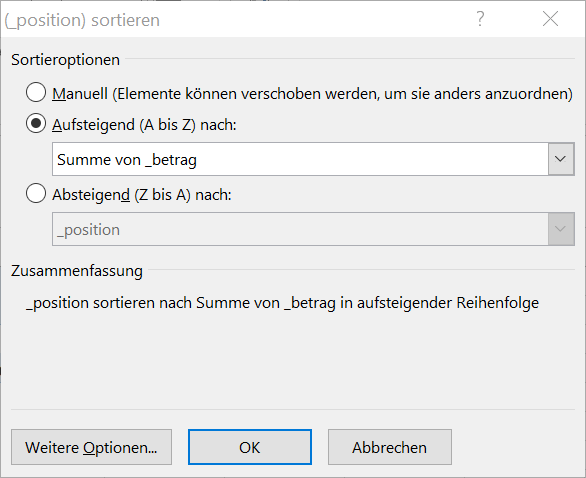Viewport: 586px width, 478px height.
Task: Confirm sorting with the OK button
Action: point(250,447)
